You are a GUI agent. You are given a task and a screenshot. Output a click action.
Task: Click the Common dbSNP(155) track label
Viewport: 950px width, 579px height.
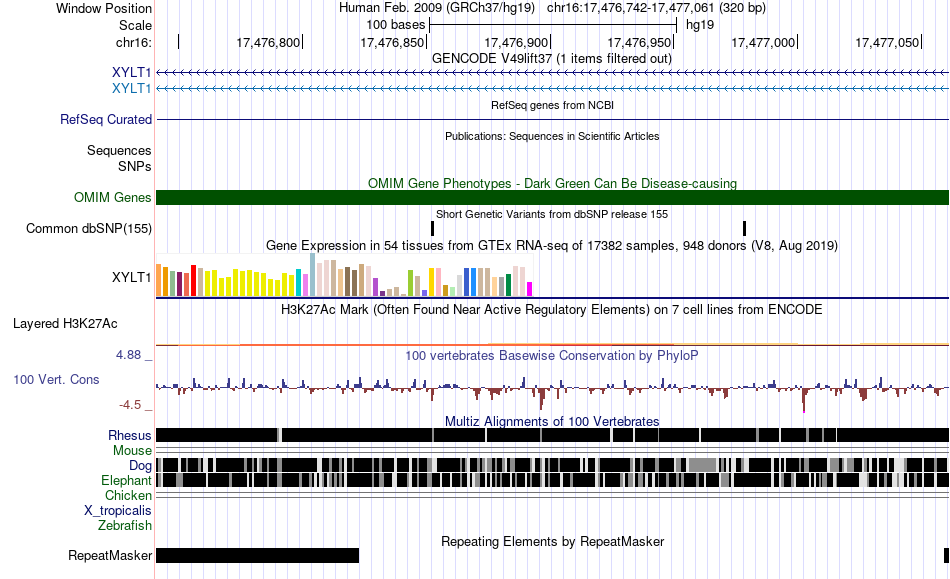tap(88, 228)
